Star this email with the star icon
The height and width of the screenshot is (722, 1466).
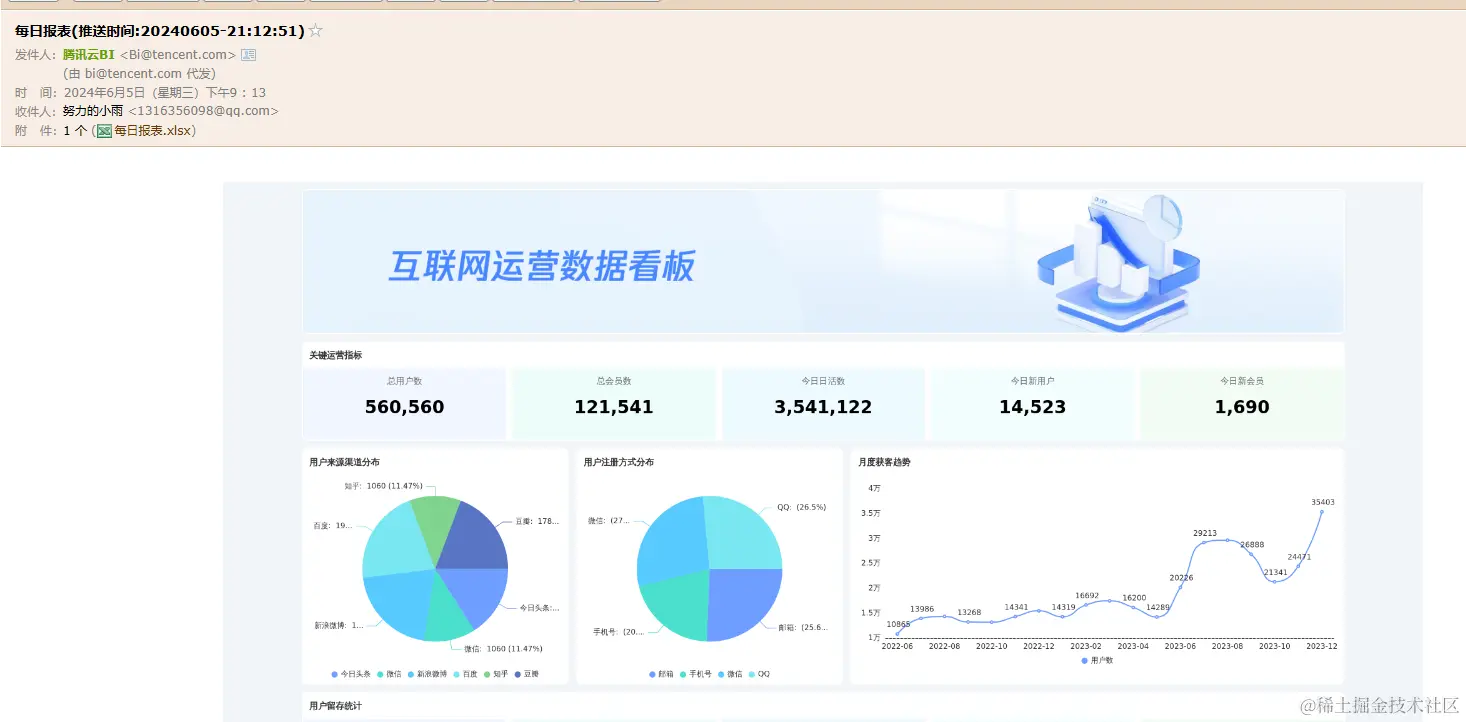click(x=316, y=31)
